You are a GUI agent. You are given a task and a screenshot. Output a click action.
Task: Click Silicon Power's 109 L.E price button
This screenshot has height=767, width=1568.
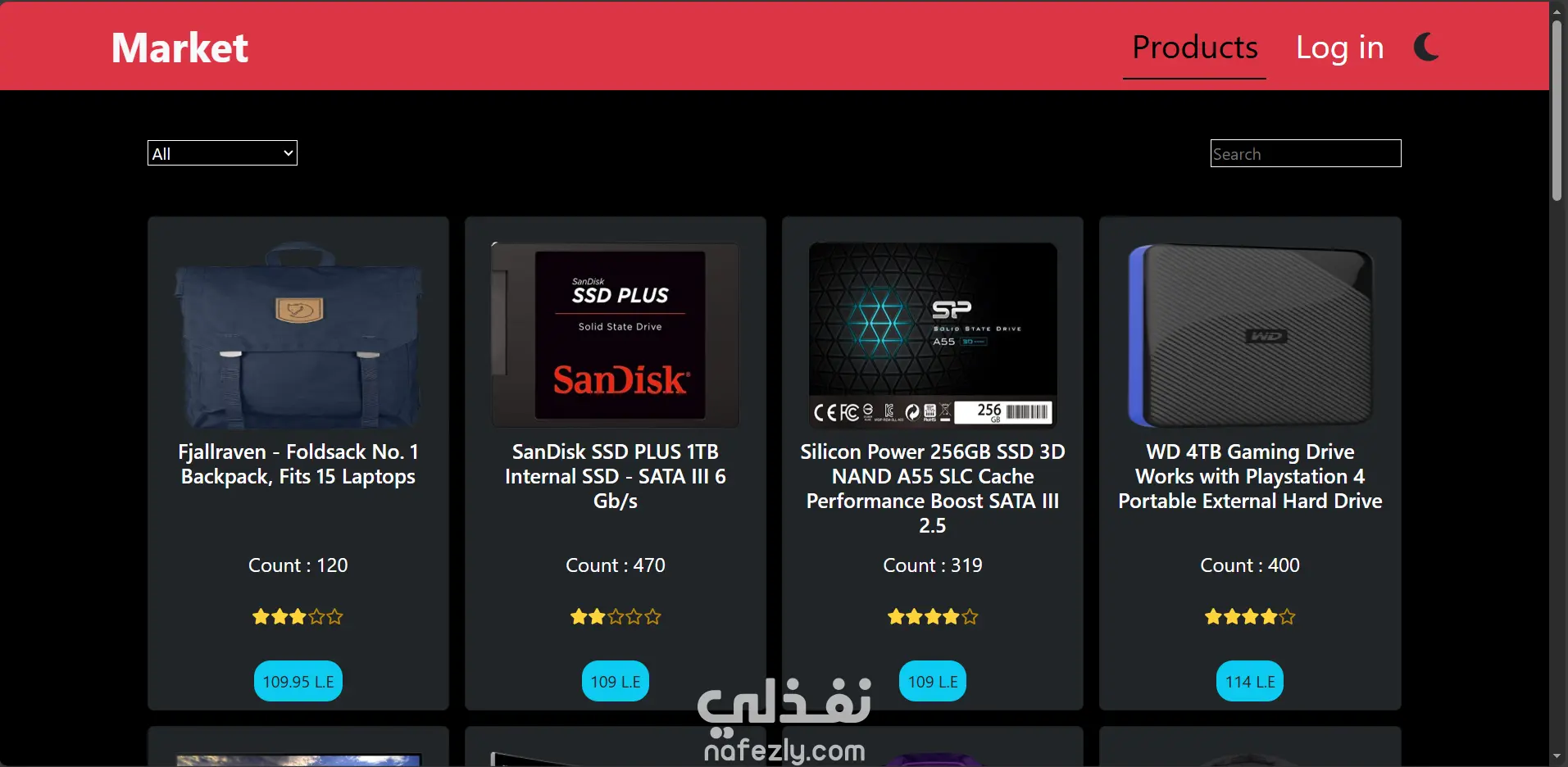tap(933, 681)
